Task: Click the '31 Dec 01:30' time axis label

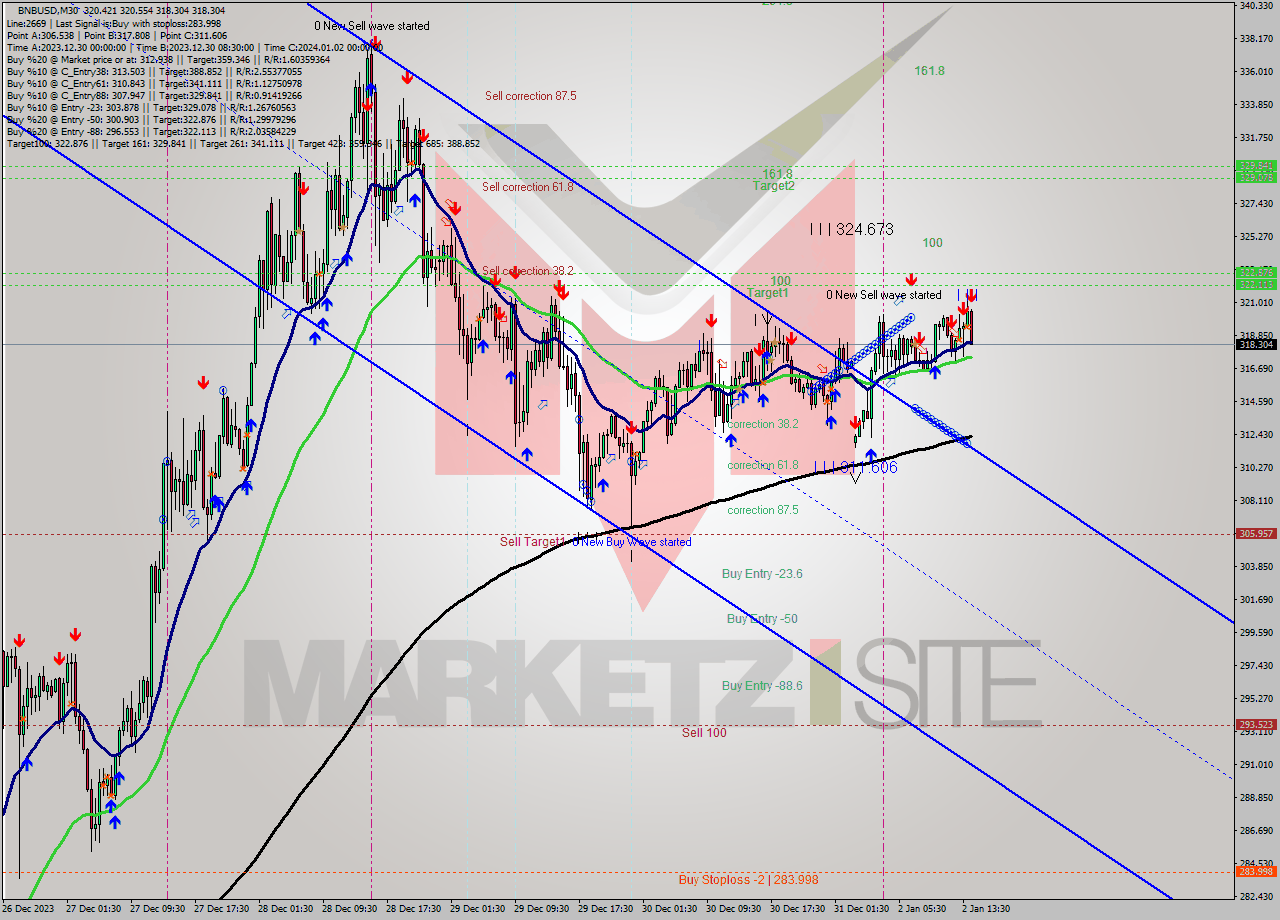Action: pos(862,909)
